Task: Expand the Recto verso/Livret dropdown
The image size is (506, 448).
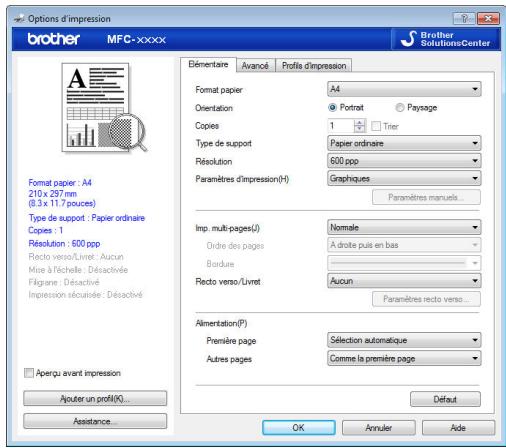Action: coord(404,281)
